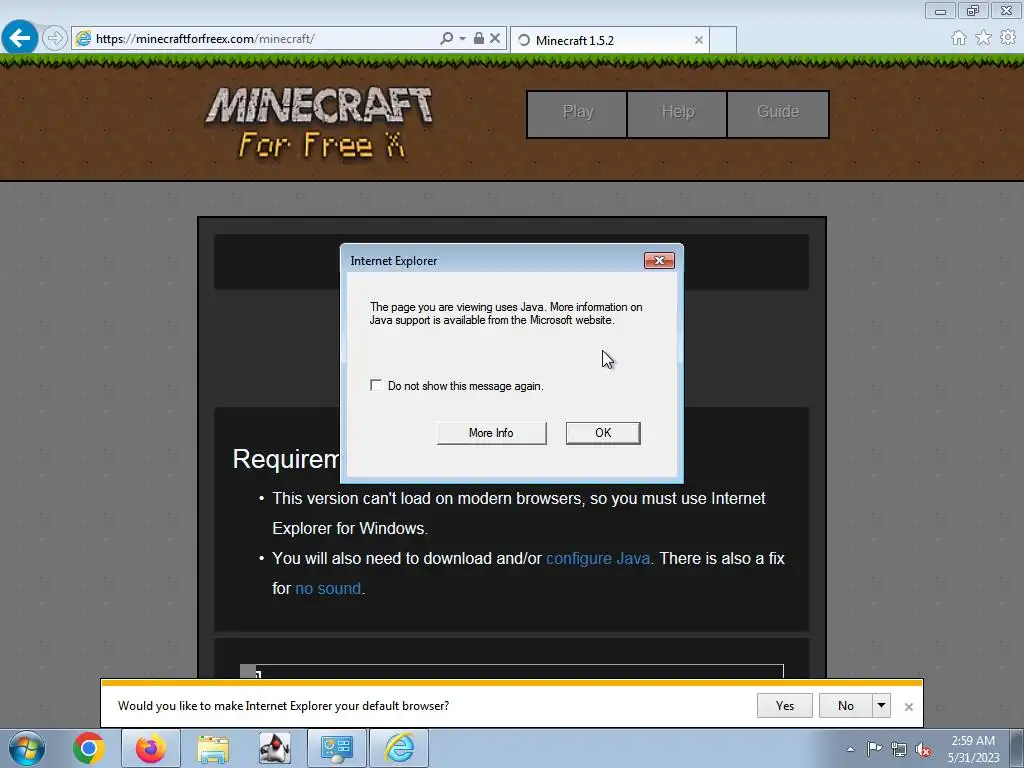Open the clock showing 2:59 AM
Image resolution: width=1024 pixels, height=768 pixels.
click(x=973, y=748)
